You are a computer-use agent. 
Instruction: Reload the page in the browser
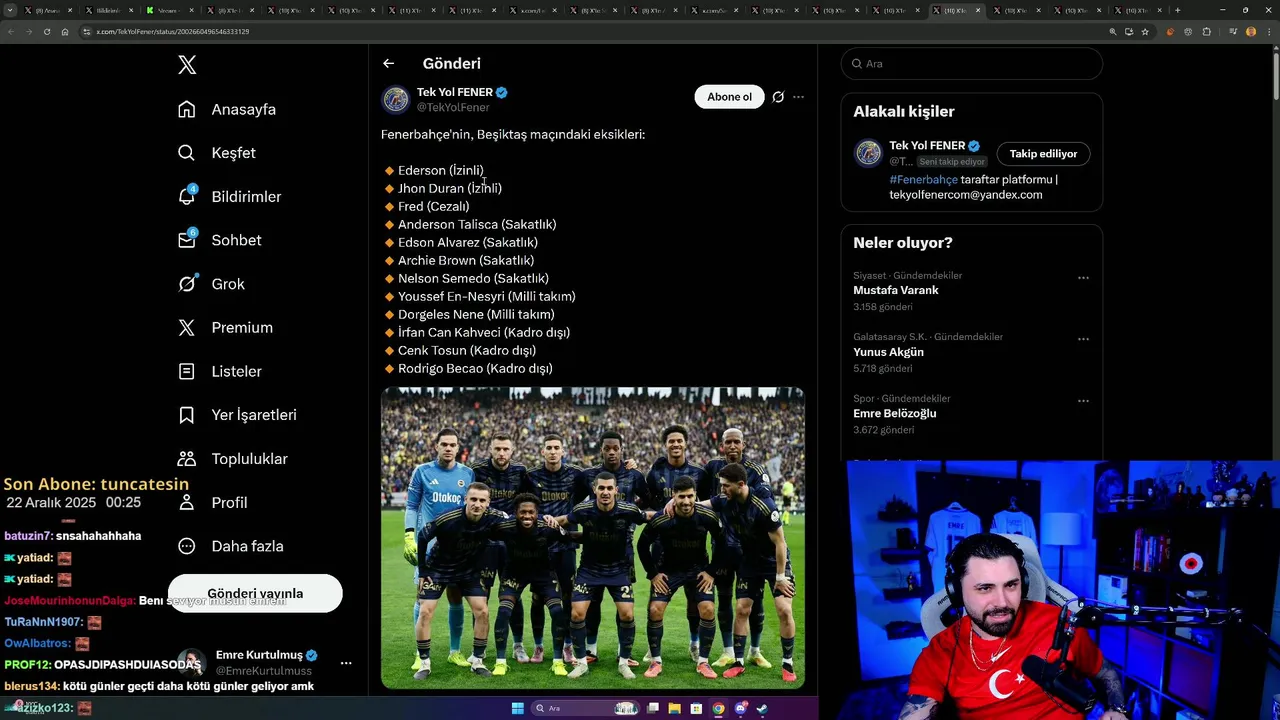point(47,31)
